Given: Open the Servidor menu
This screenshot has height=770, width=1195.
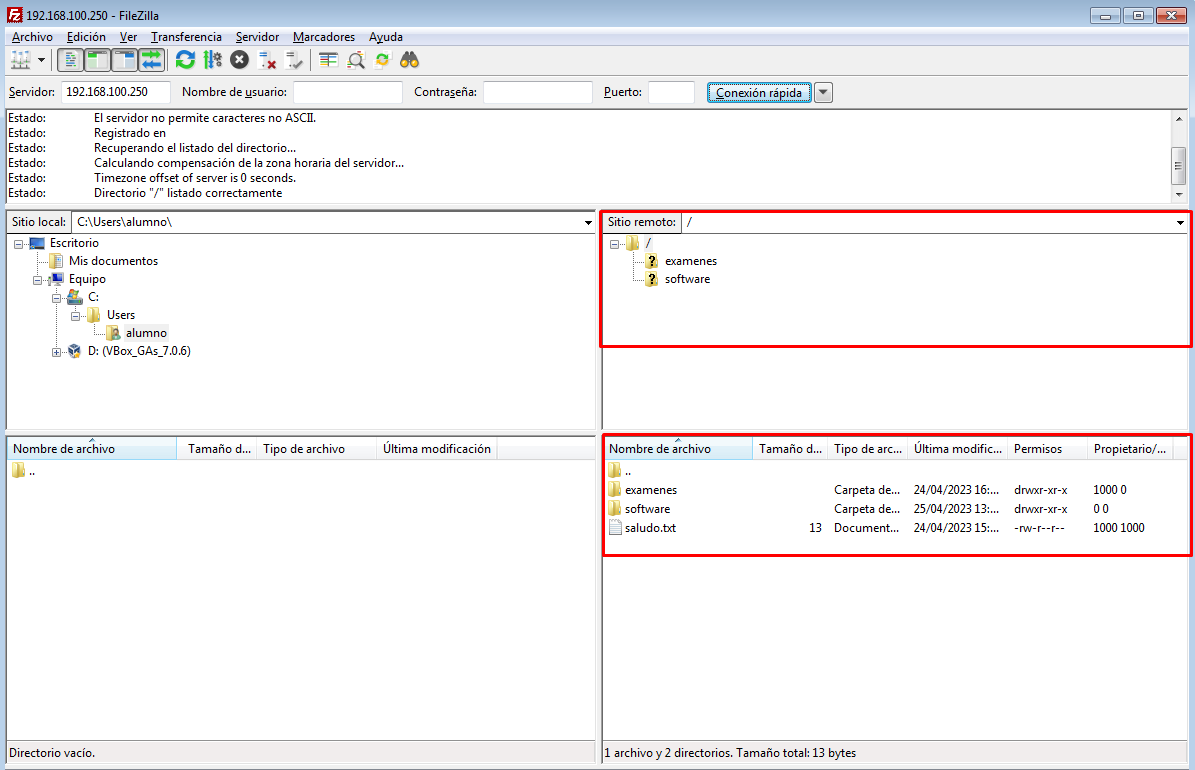Looking at the screenshot, I should pyautogui.click(x=257, y=37).
